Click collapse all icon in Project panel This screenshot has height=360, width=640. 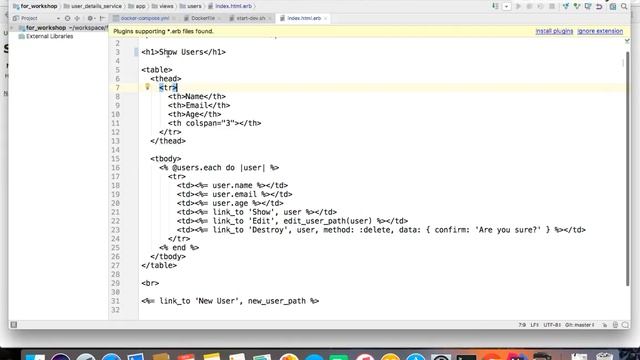pyautogui.click(x=77, y=18)
